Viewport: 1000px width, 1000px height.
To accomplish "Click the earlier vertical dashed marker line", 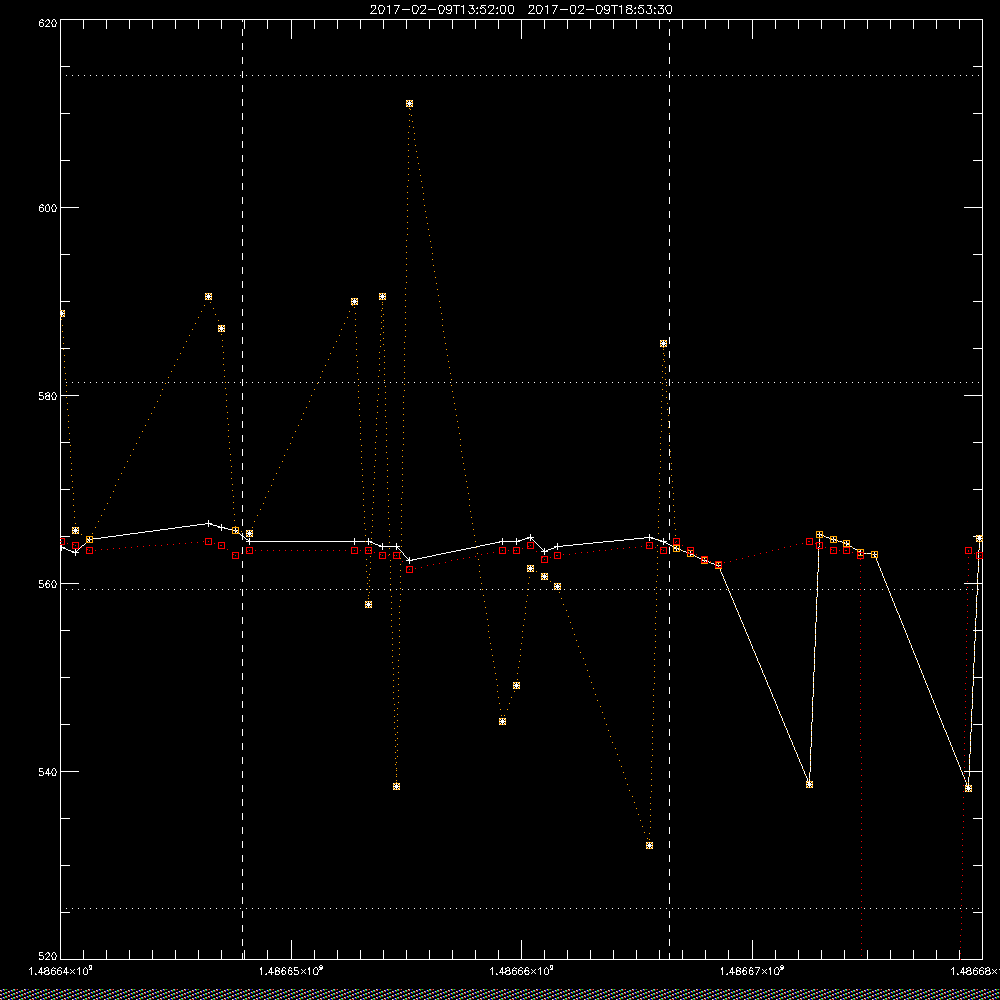I will [x=242, y=488].
